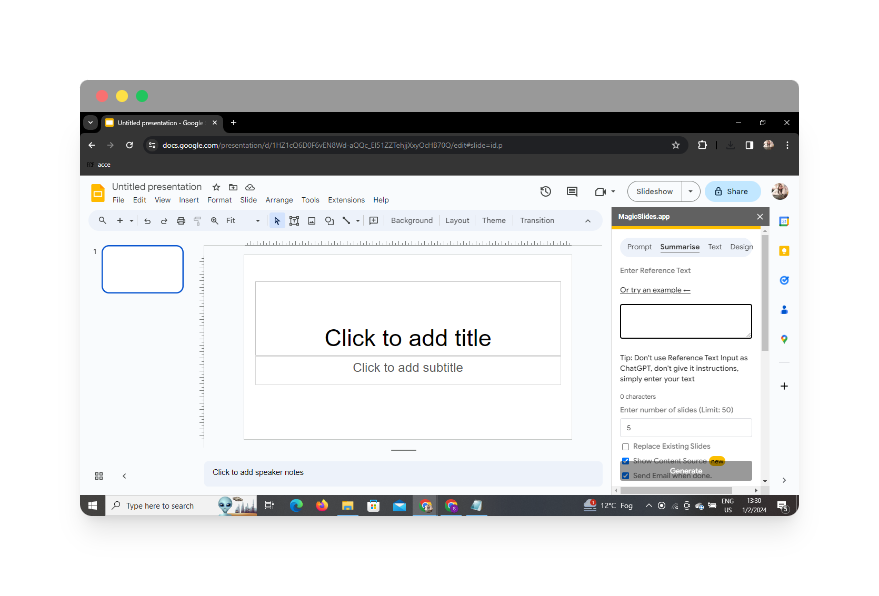Click the Layout button

click(x=457, y=221)
